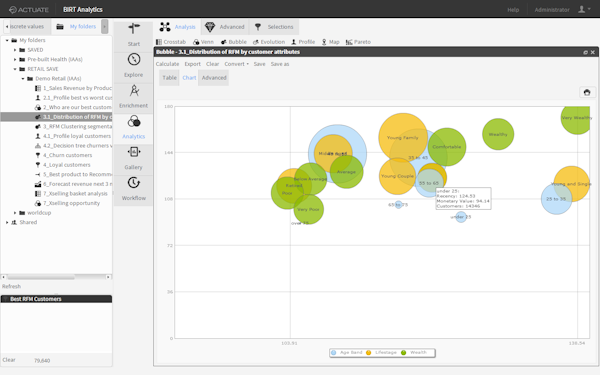Image resolution: width=600 pixels, height=375 pixels.
Task: Select the Bubble analysis tool
Action: [x=233, y=42]
